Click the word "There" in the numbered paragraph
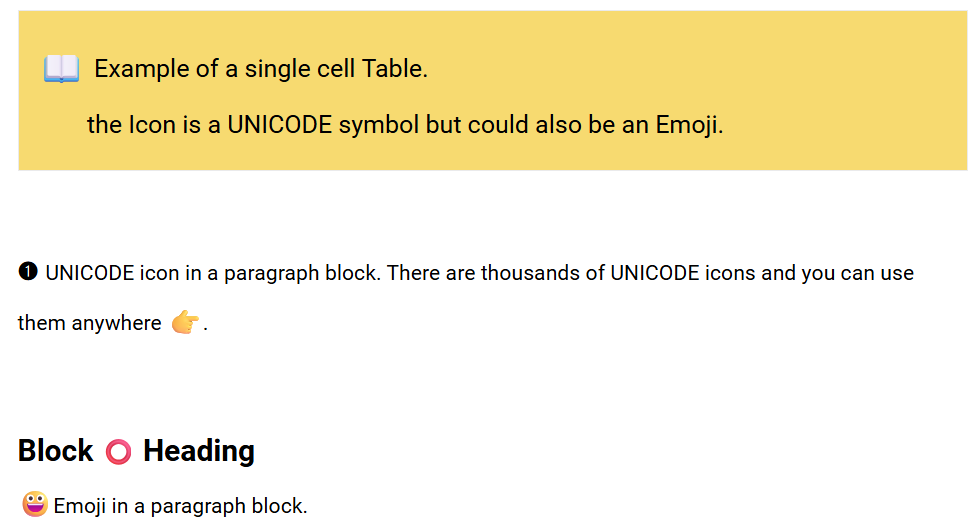This screenshot has width=973, height=530. coord(413,273)
